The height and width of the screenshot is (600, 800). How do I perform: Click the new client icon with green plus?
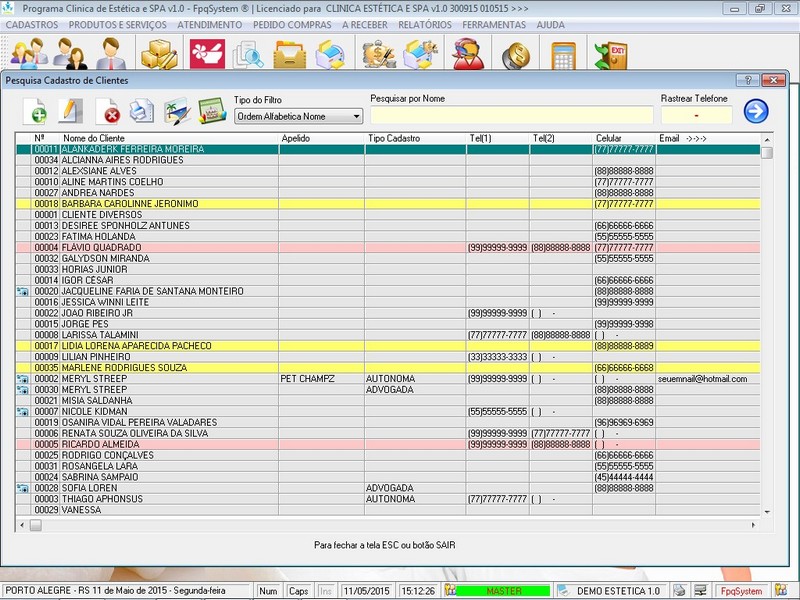(35, 110)
